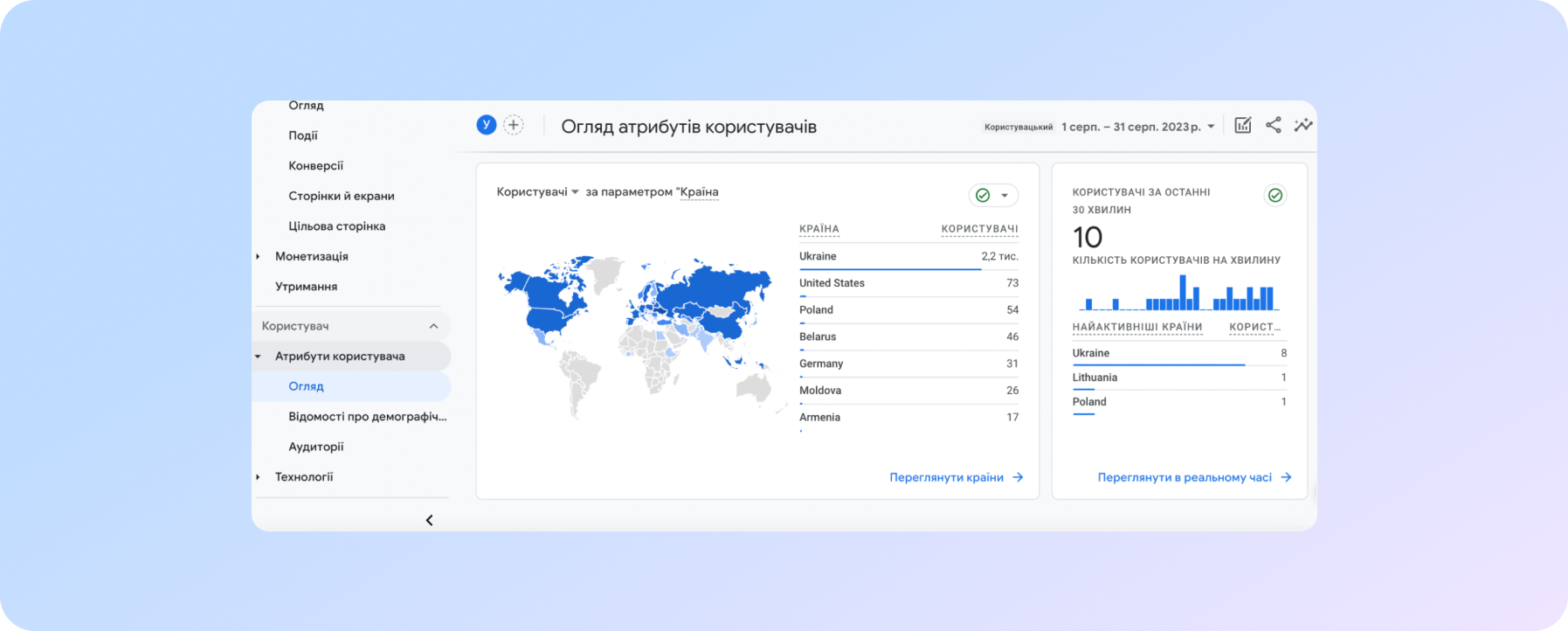Follow the arrow next to Переглянути країни
The height and width of the screenshot is (631, 1568).
[1018, 477]
